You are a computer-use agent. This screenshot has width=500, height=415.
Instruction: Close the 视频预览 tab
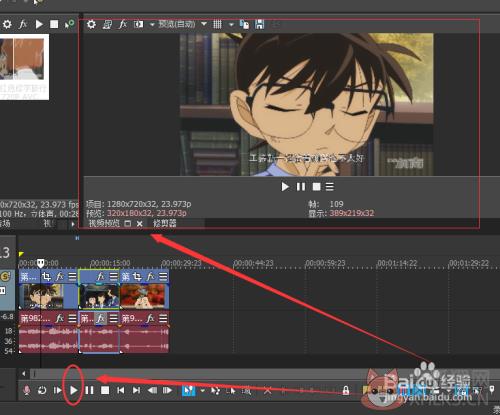tap(140, 224)
